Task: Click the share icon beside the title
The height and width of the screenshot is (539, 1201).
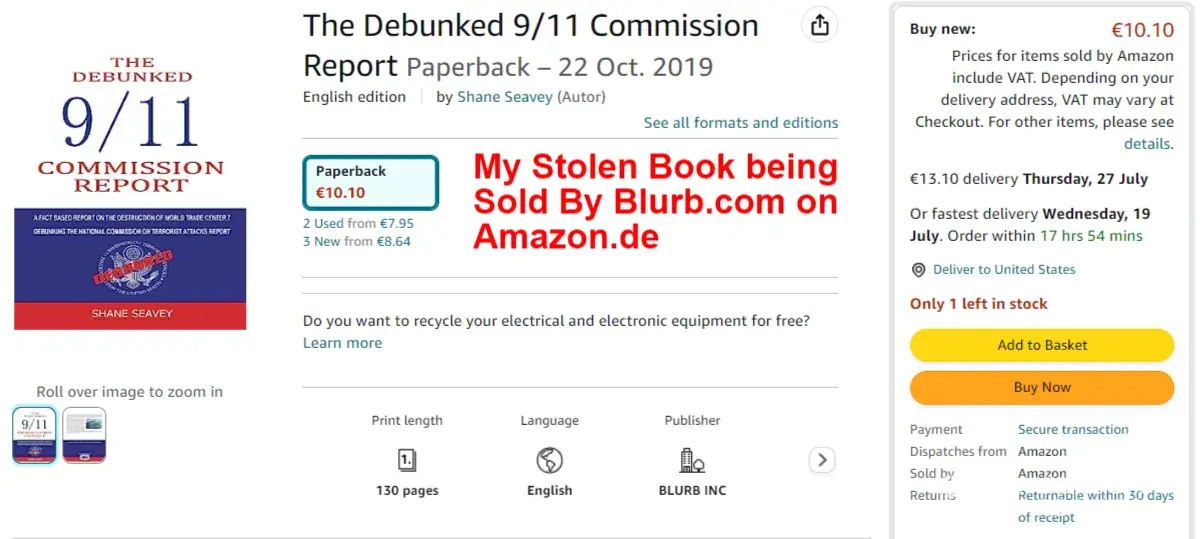Action: [820, 26]
